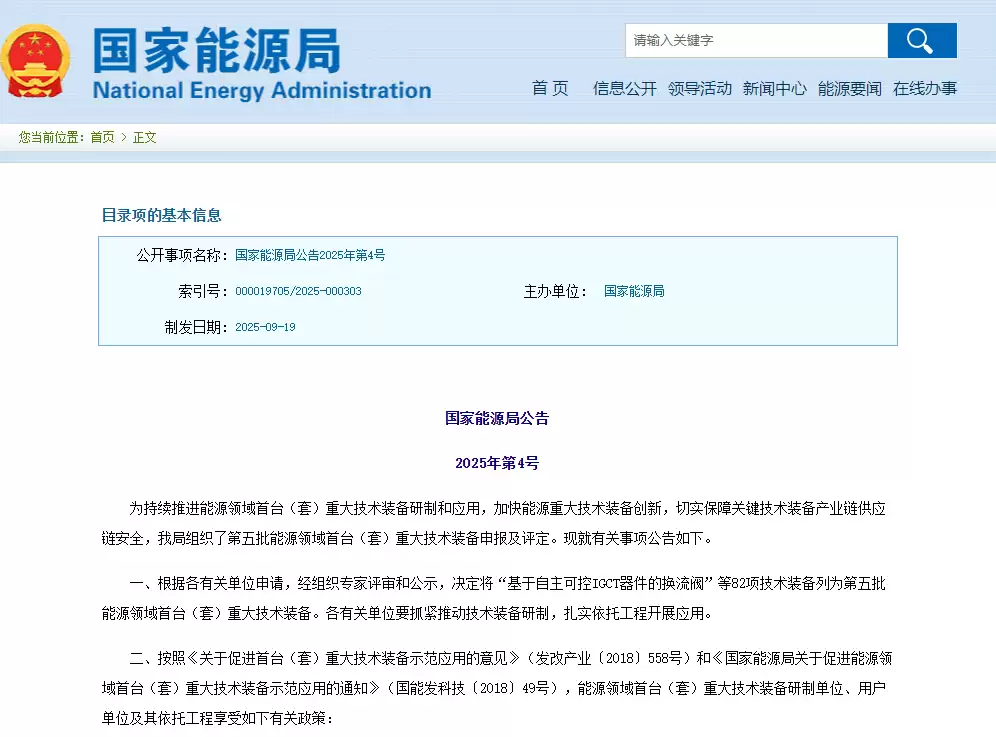Open link 国家能源局公告2025年第4号
The height and width of the screenshot is (737, 996).
coord(311,255)
